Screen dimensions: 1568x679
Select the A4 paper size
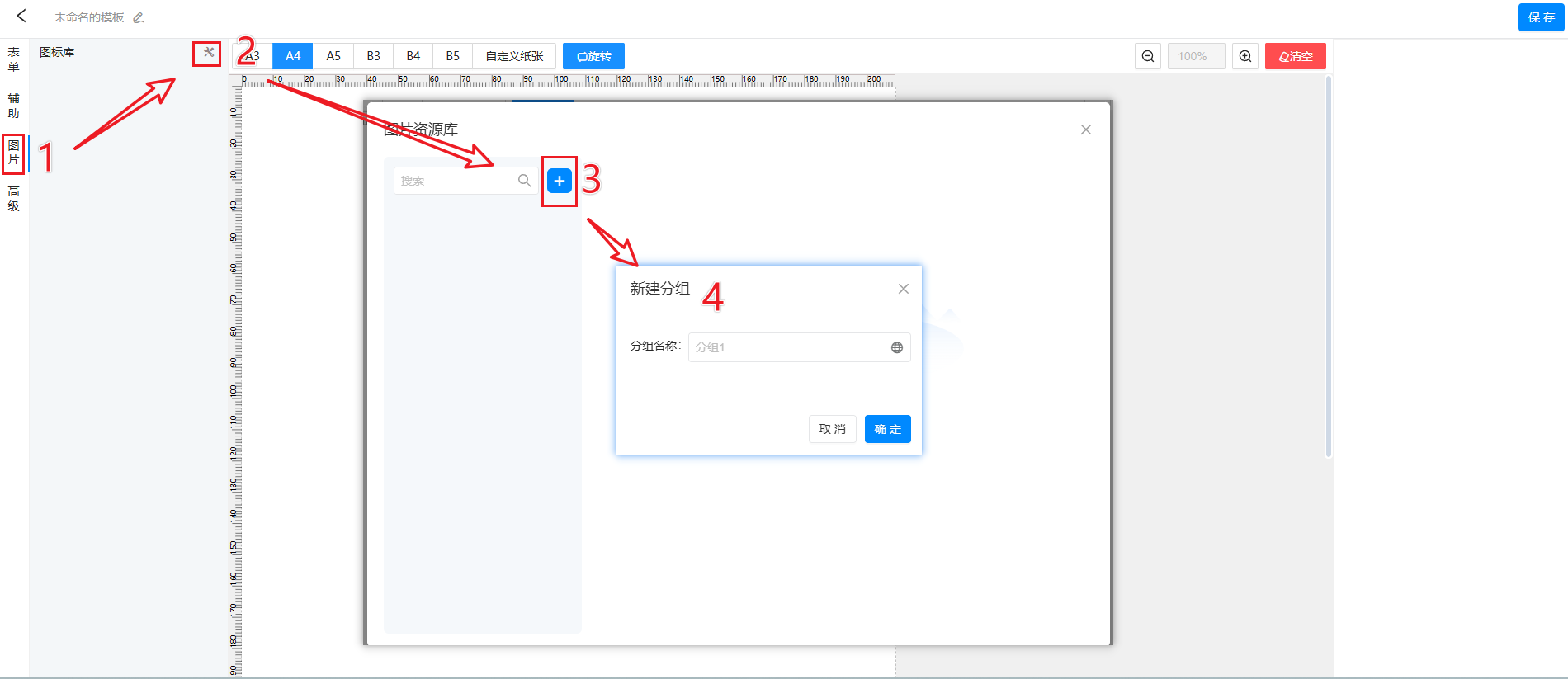click(293, 56)
